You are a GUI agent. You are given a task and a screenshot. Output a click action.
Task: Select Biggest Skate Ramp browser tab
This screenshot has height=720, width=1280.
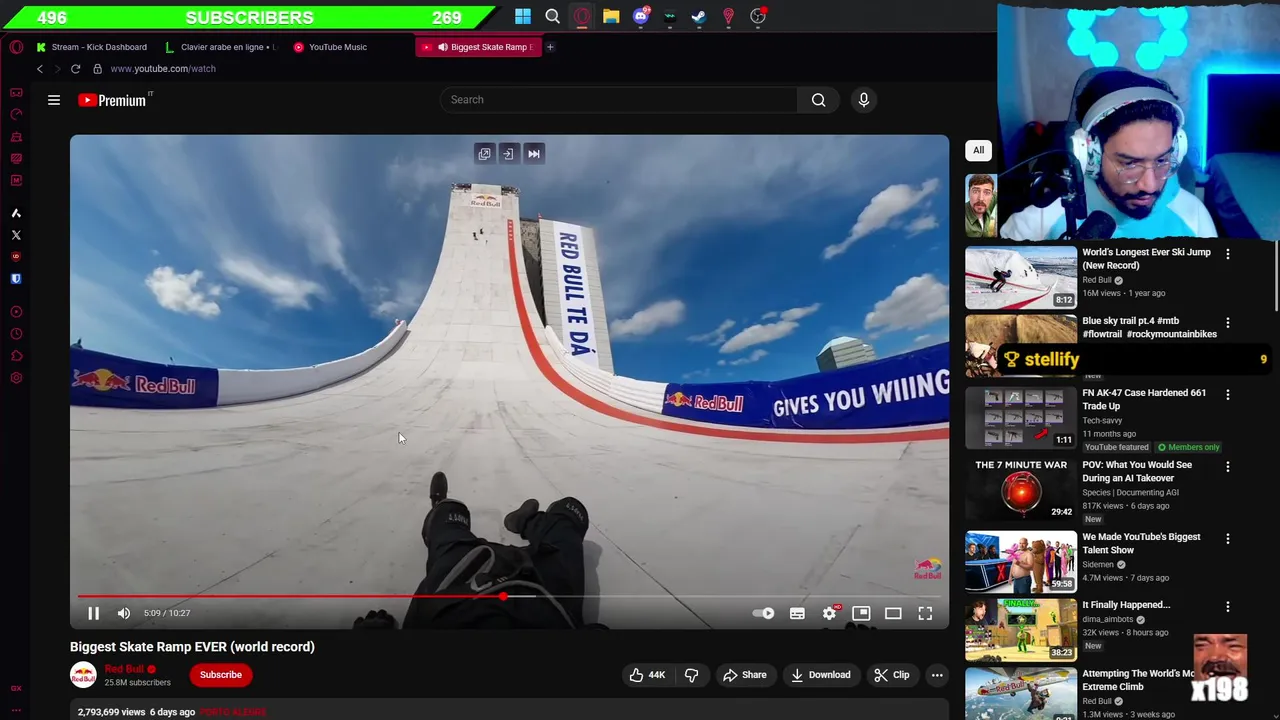pos(478,47)
